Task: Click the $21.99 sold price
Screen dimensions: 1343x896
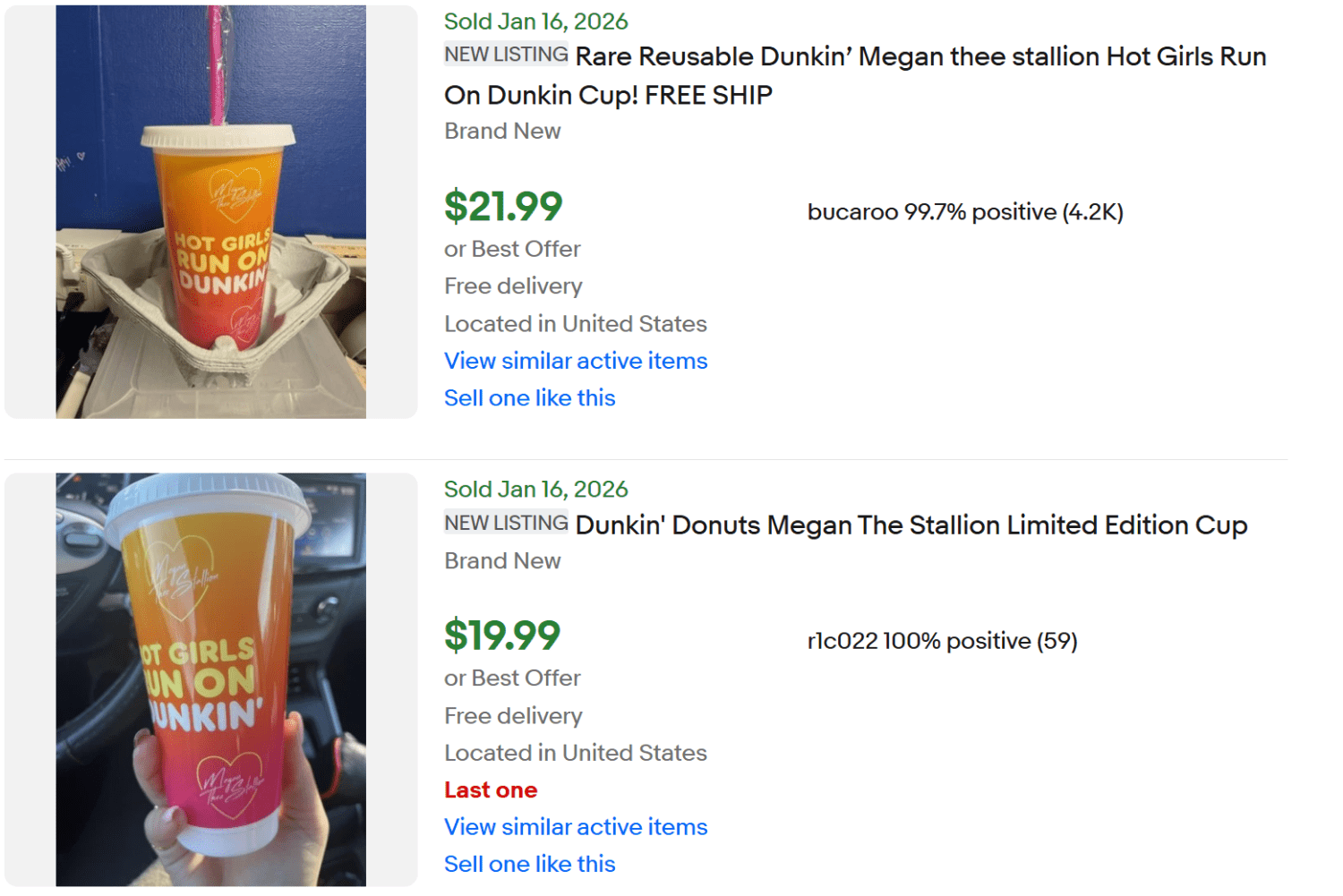Action: click(x=502, y=206)
